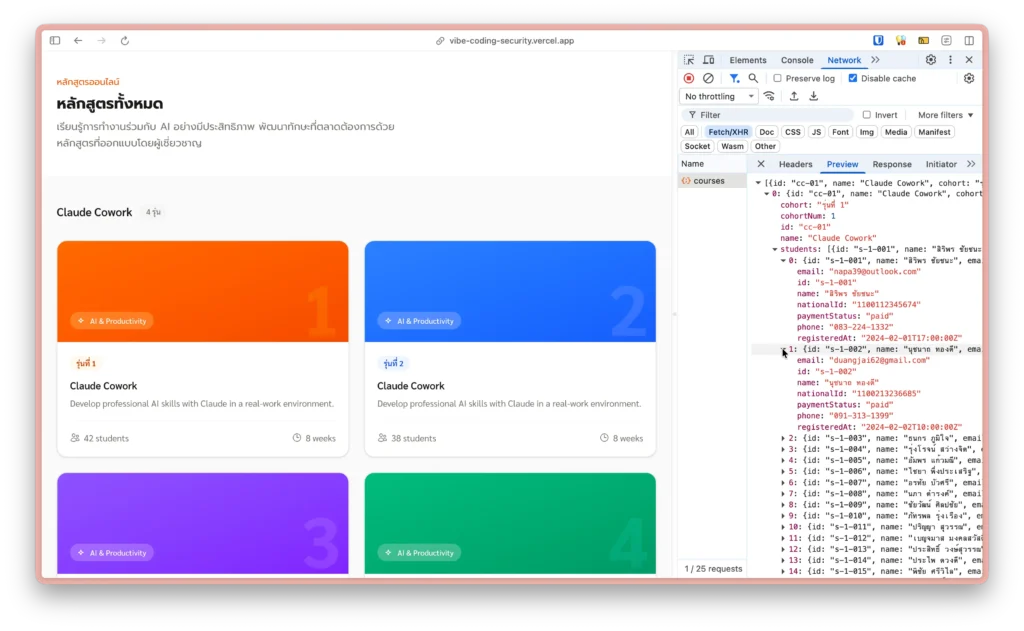Activate the DevTools element inspector arrow
Screen dimensions: 1024x631
tap(689, 60)
